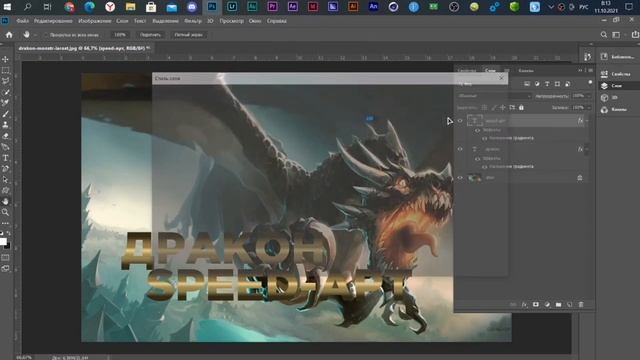Click the add layer style fx icon at panel bottom
This screenshot has width=640, height=360.
(x=524, y=304)
